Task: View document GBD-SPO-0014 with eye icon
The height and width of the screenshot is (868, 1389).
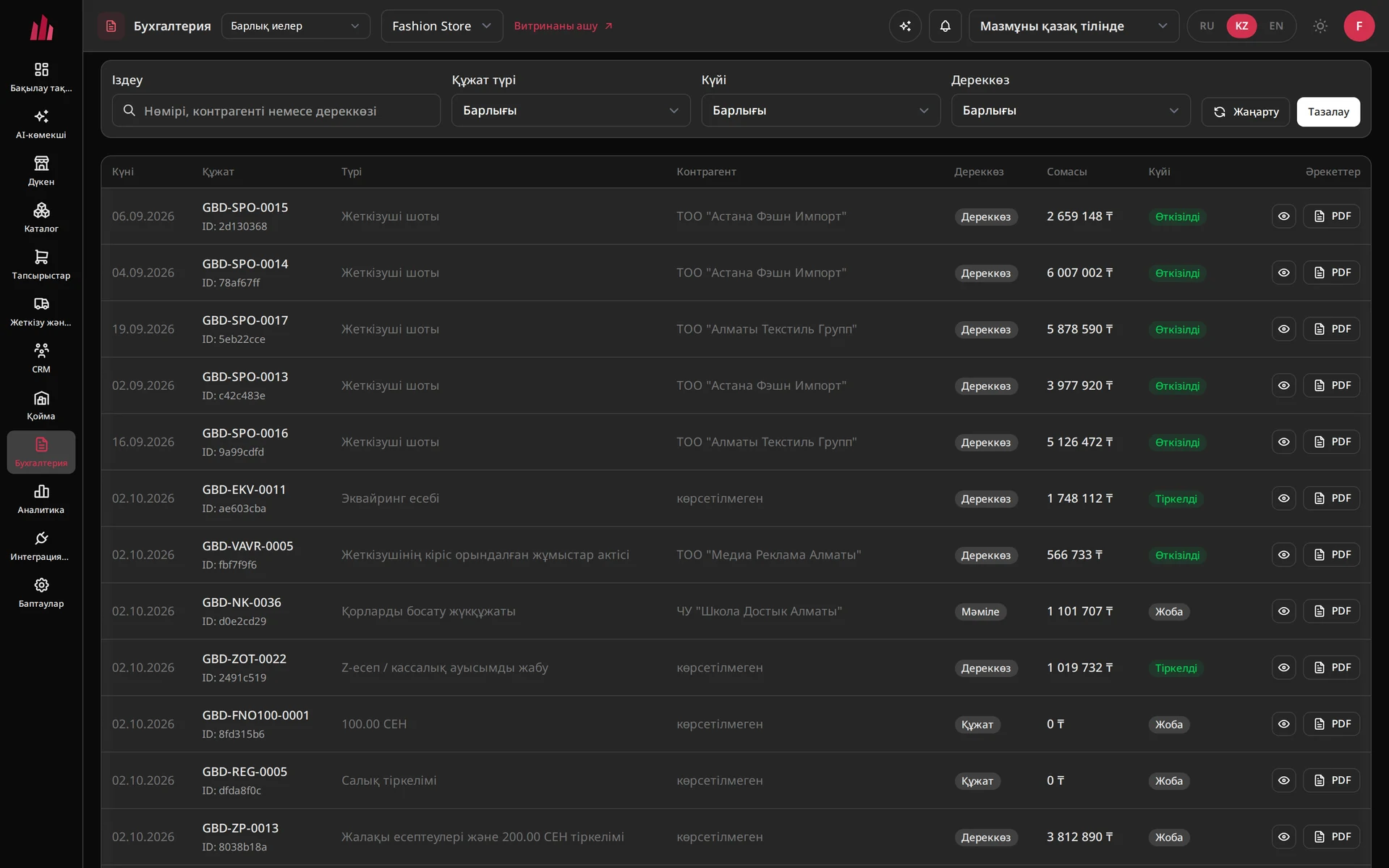Action: coord(1283,273)
